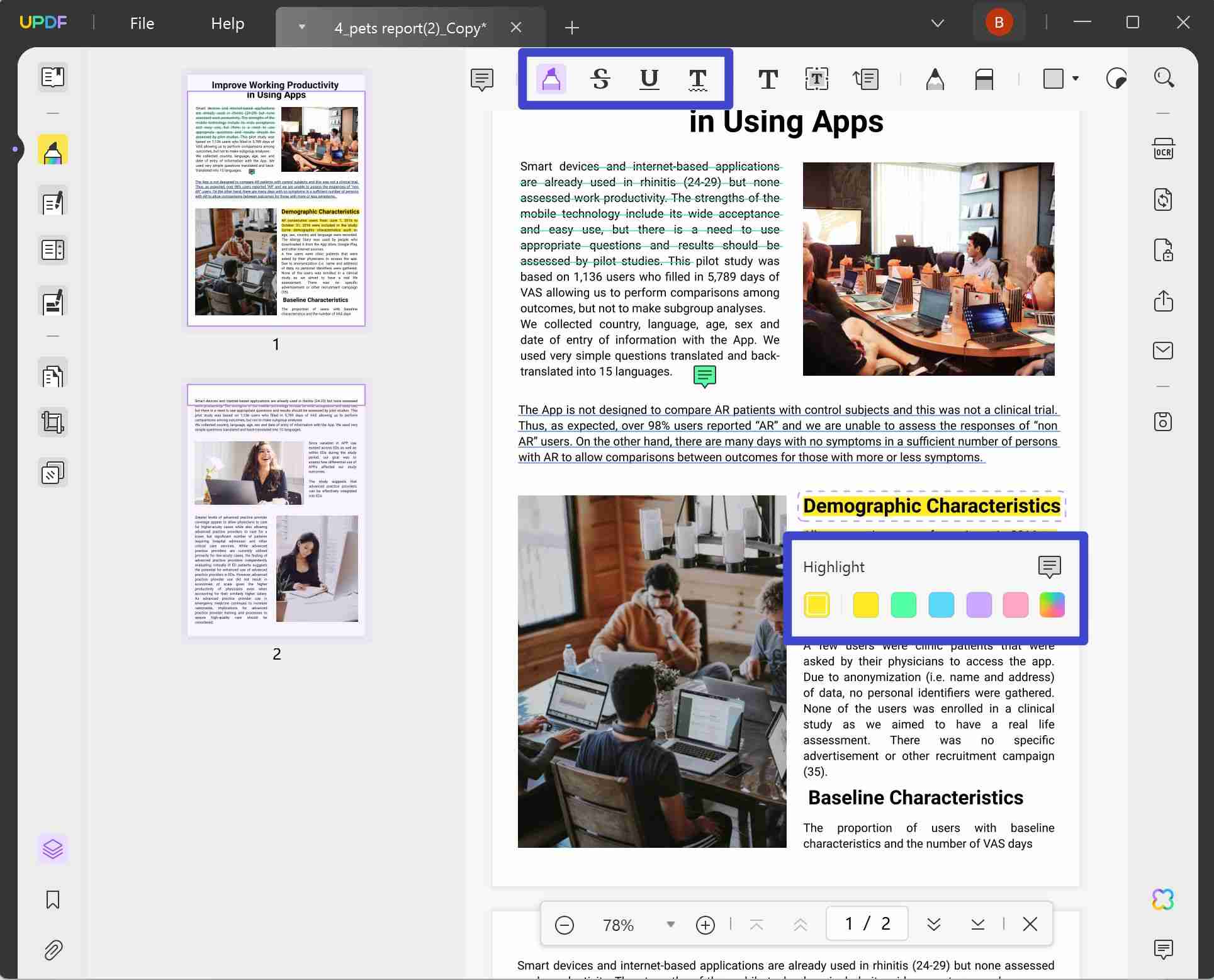This screenshot has width=1214, height=980.
Task: Open the Help menu
Action: 227,23
